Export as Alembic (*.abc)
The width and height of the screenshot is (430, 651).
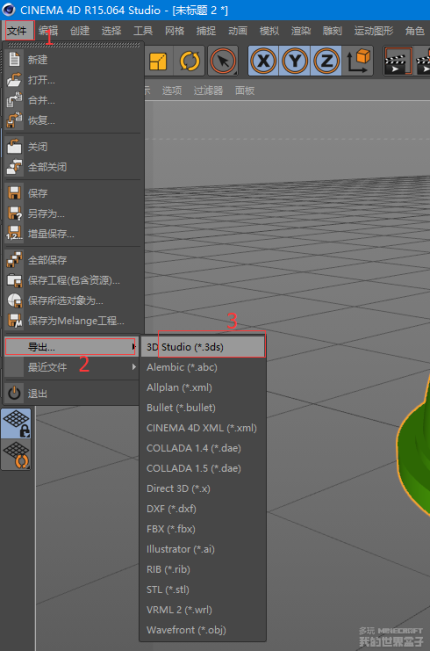coord(203,367)
